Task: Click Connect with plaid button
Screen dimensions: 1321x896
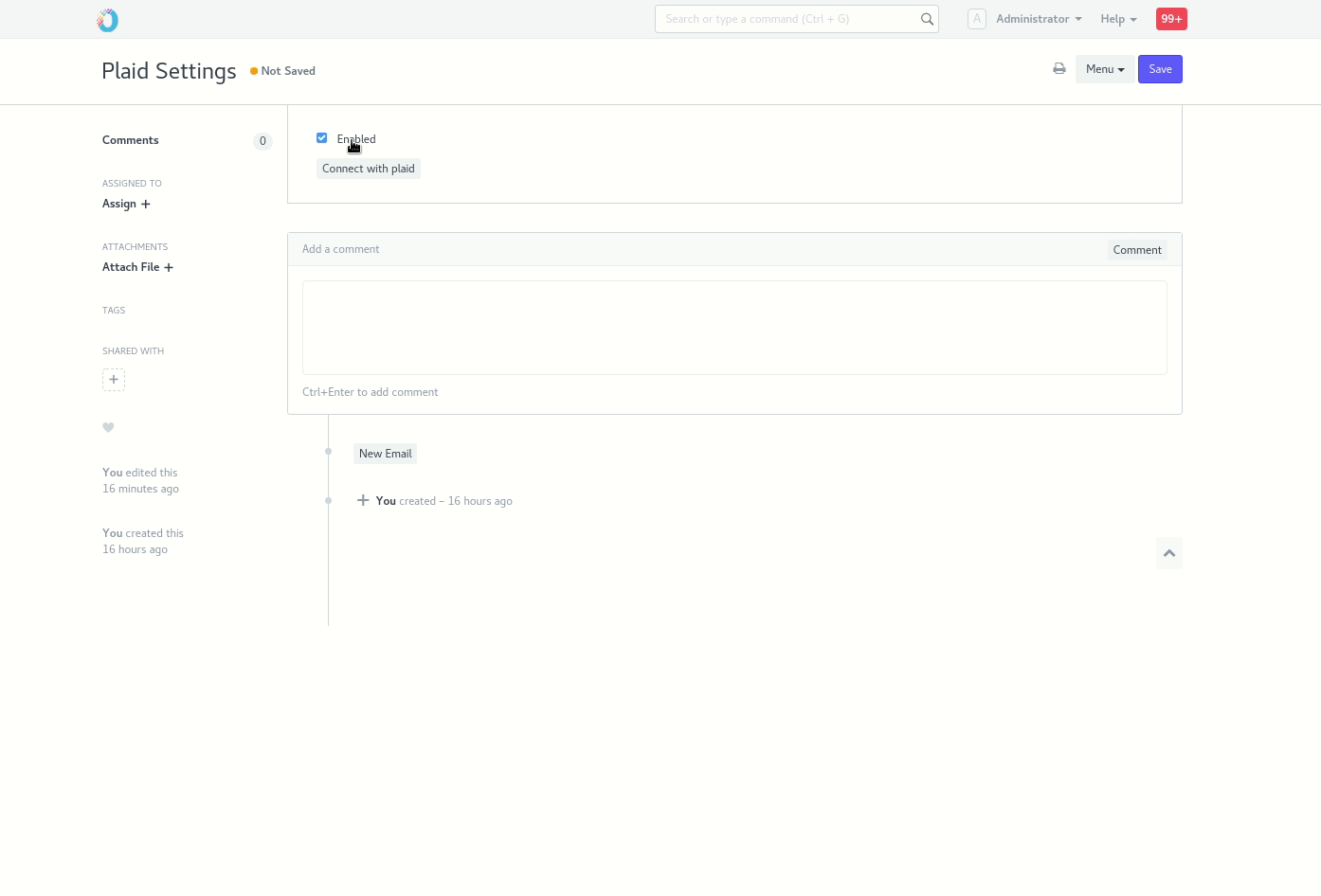Action: pos(368,169)
